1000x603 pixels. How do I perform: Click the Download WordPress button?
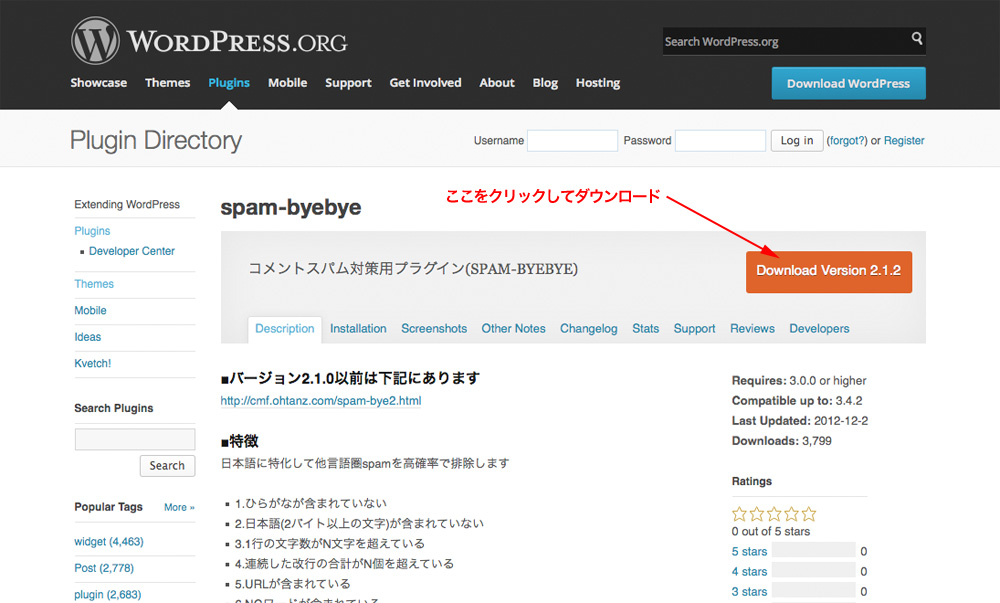(x=848, y=84)
